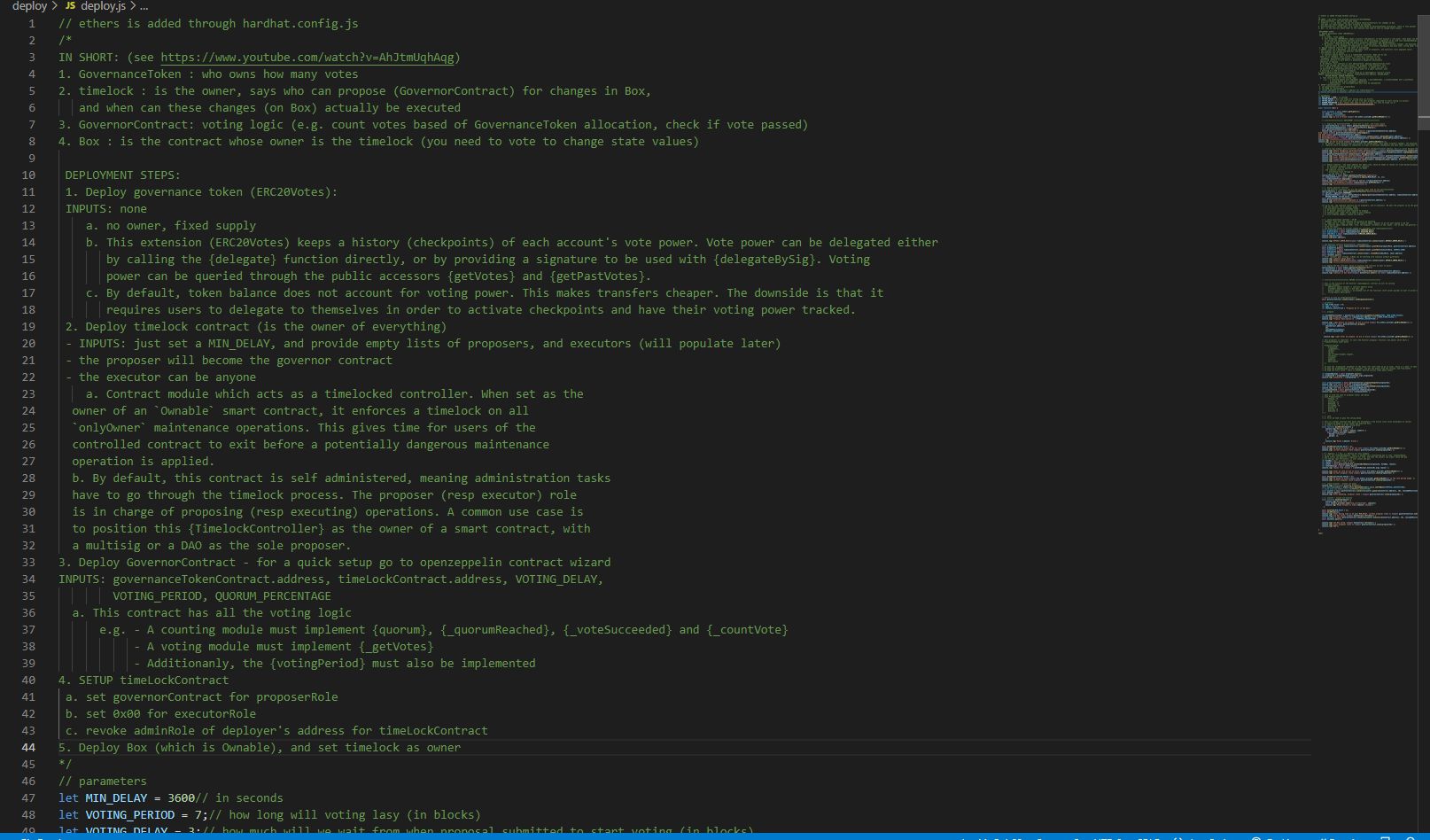Click the '3. GovernorContract: voting logic' line
1430x840 pixels.
point(433,124)
